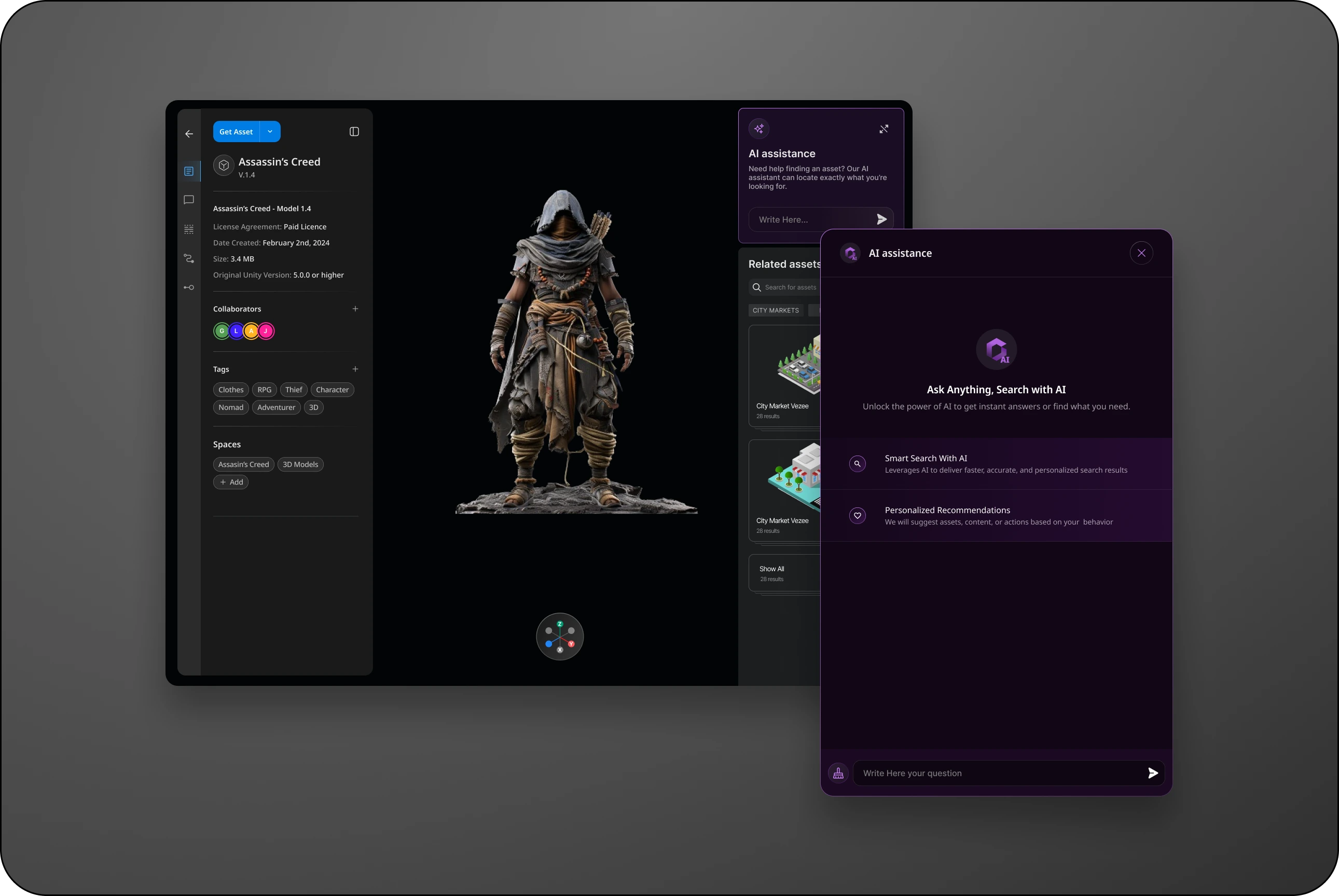Screen dimensions: 1339x896
Task: Close the AI assistance dialog
Action: pyautogui.click(x=1141, y=253)
